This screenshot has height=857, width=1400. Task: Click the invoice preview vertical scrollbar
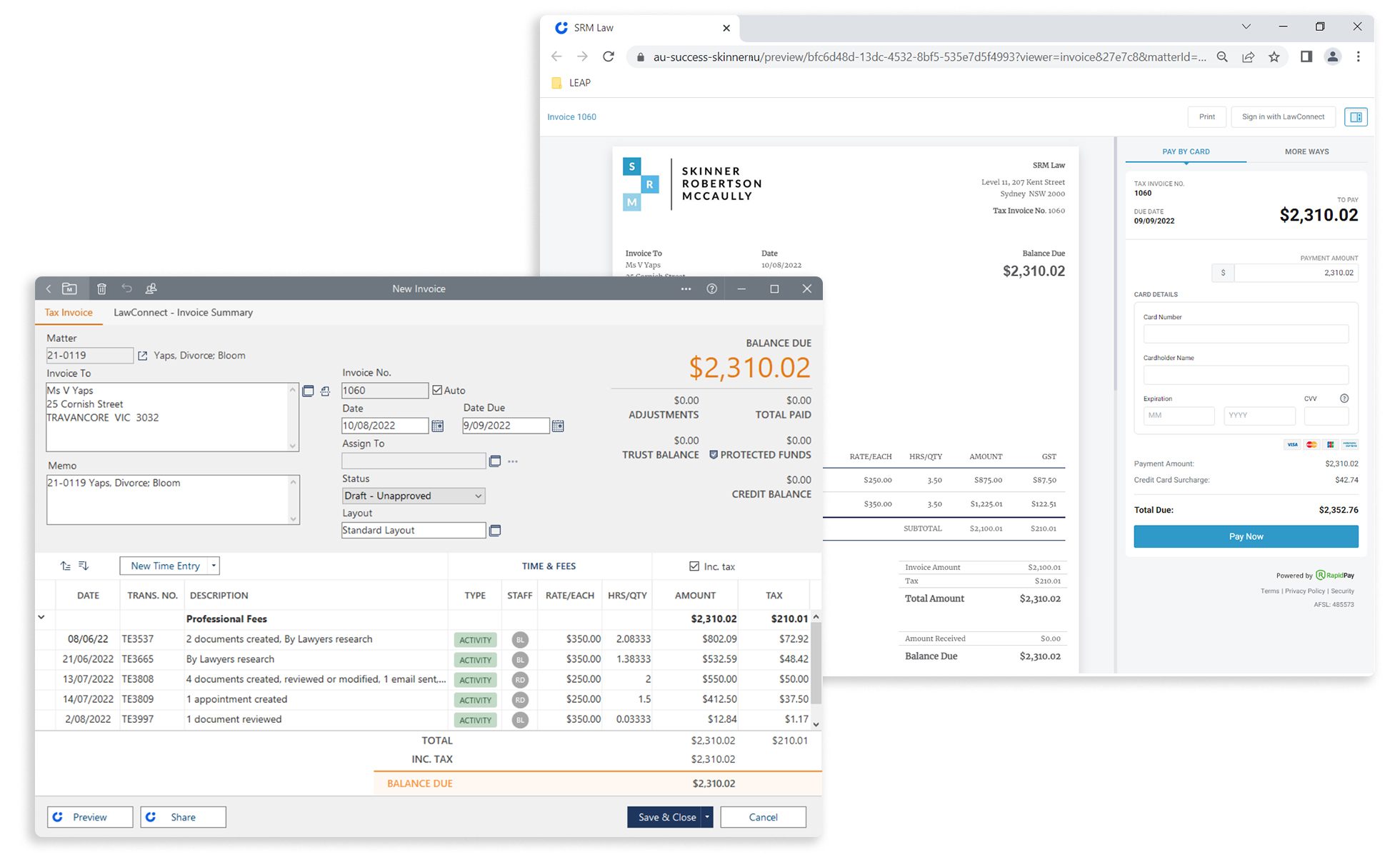click(x=1114, y=264)
